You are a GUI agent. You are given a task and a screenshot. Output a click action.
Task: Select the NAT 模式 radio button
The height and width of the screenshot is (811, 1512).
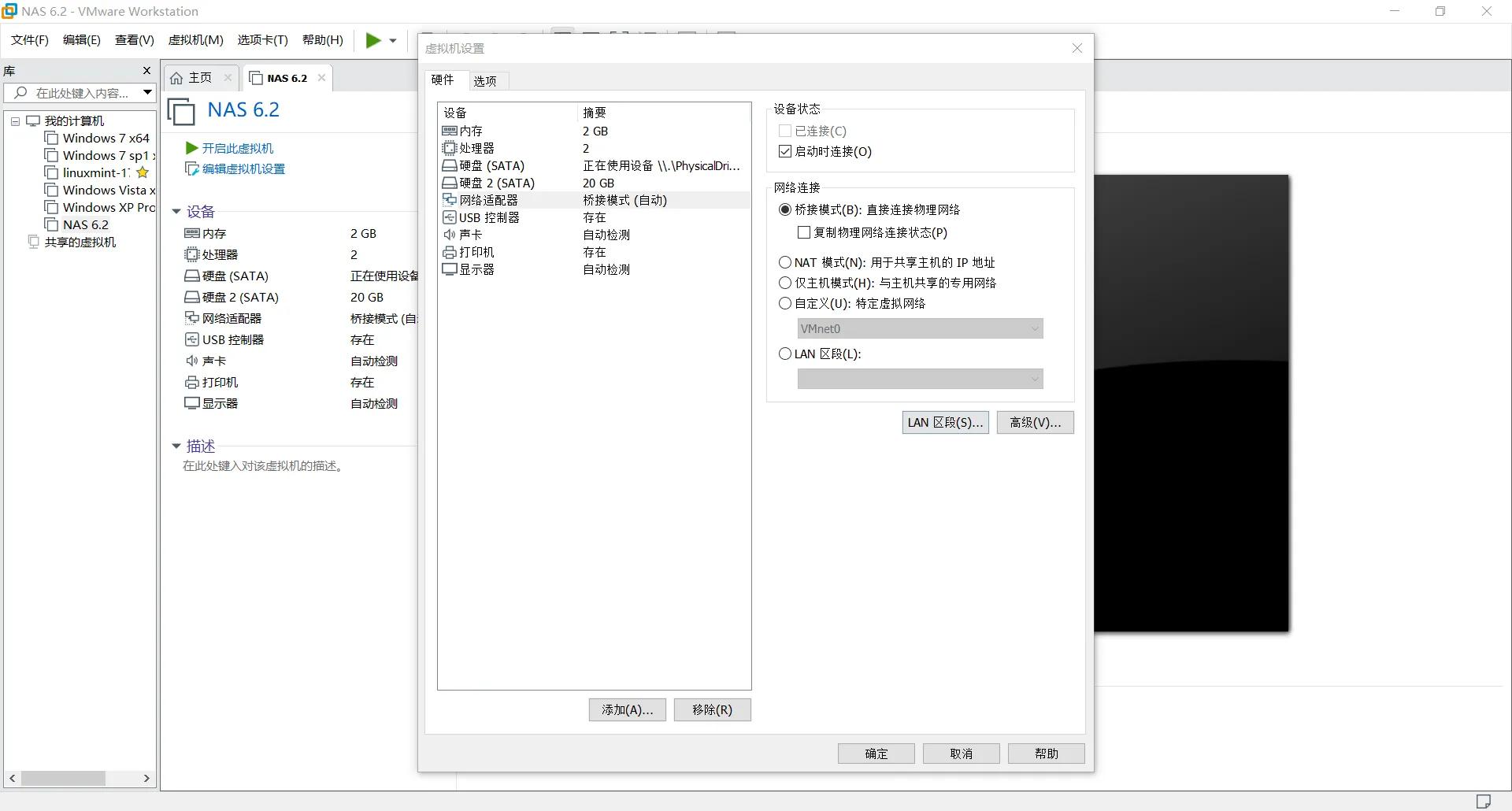[x=785, y=262]
